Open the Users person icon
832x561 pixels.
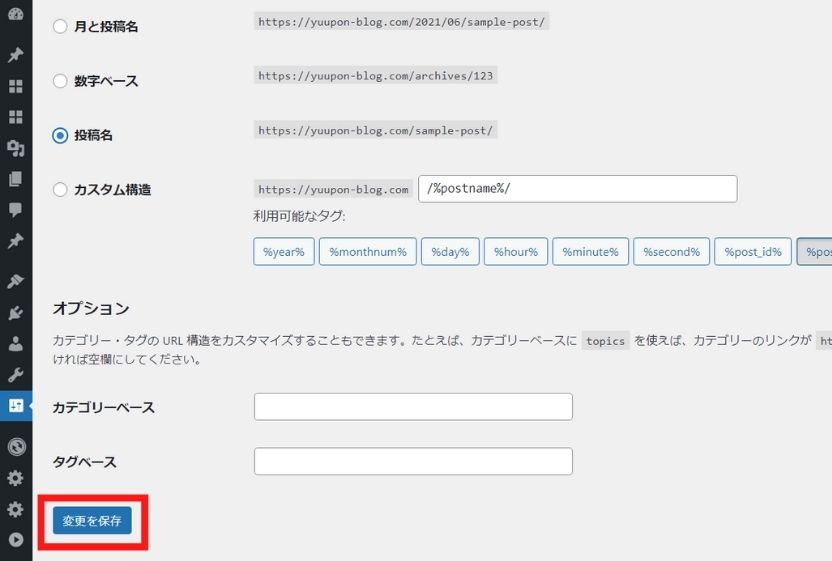coord(15,344)
